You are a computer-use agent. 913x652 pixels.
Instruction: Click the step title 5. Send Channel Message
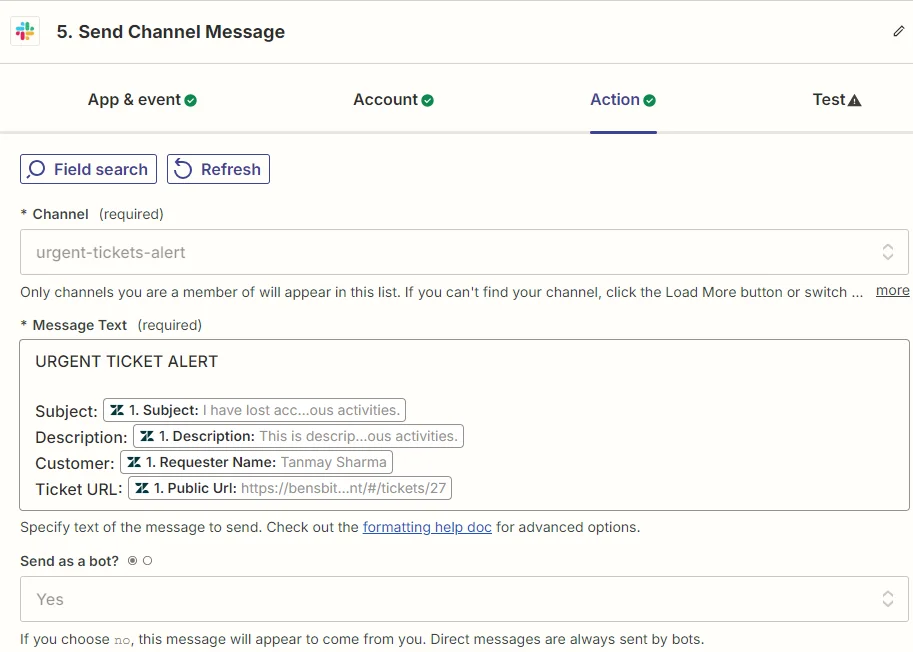(171, 31)
